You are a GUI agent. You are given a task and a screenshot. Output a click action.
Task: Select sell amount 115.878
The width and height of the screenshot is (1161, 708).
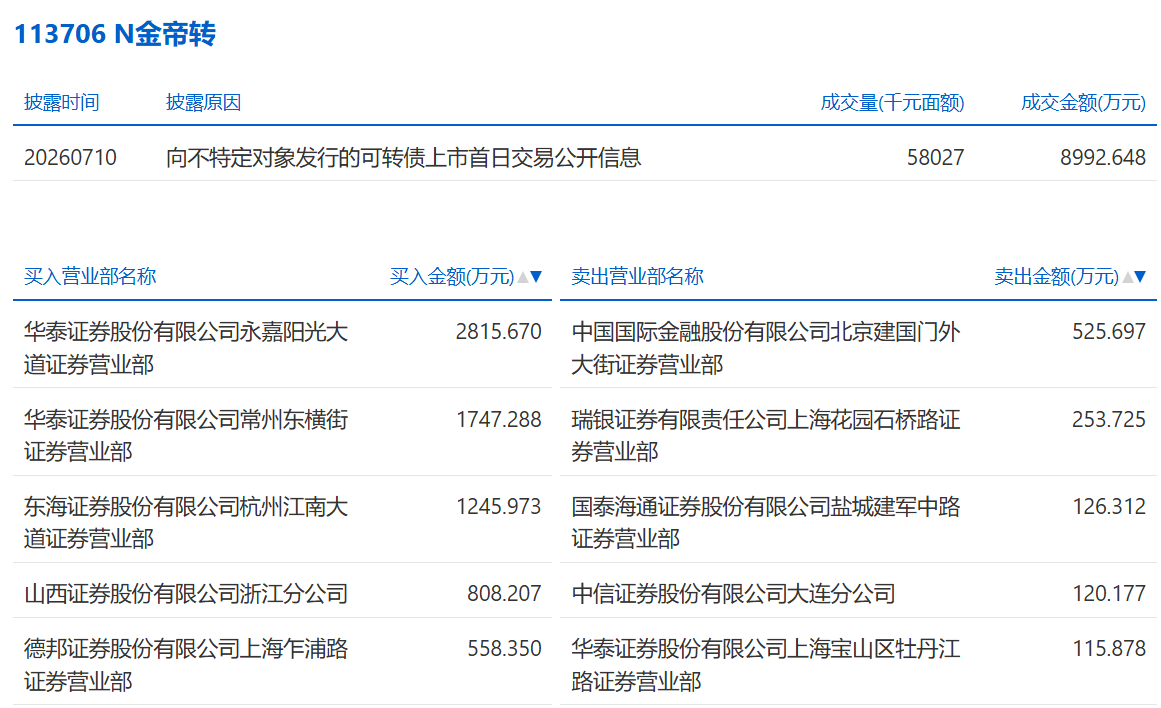click(x=1109, y=648)
